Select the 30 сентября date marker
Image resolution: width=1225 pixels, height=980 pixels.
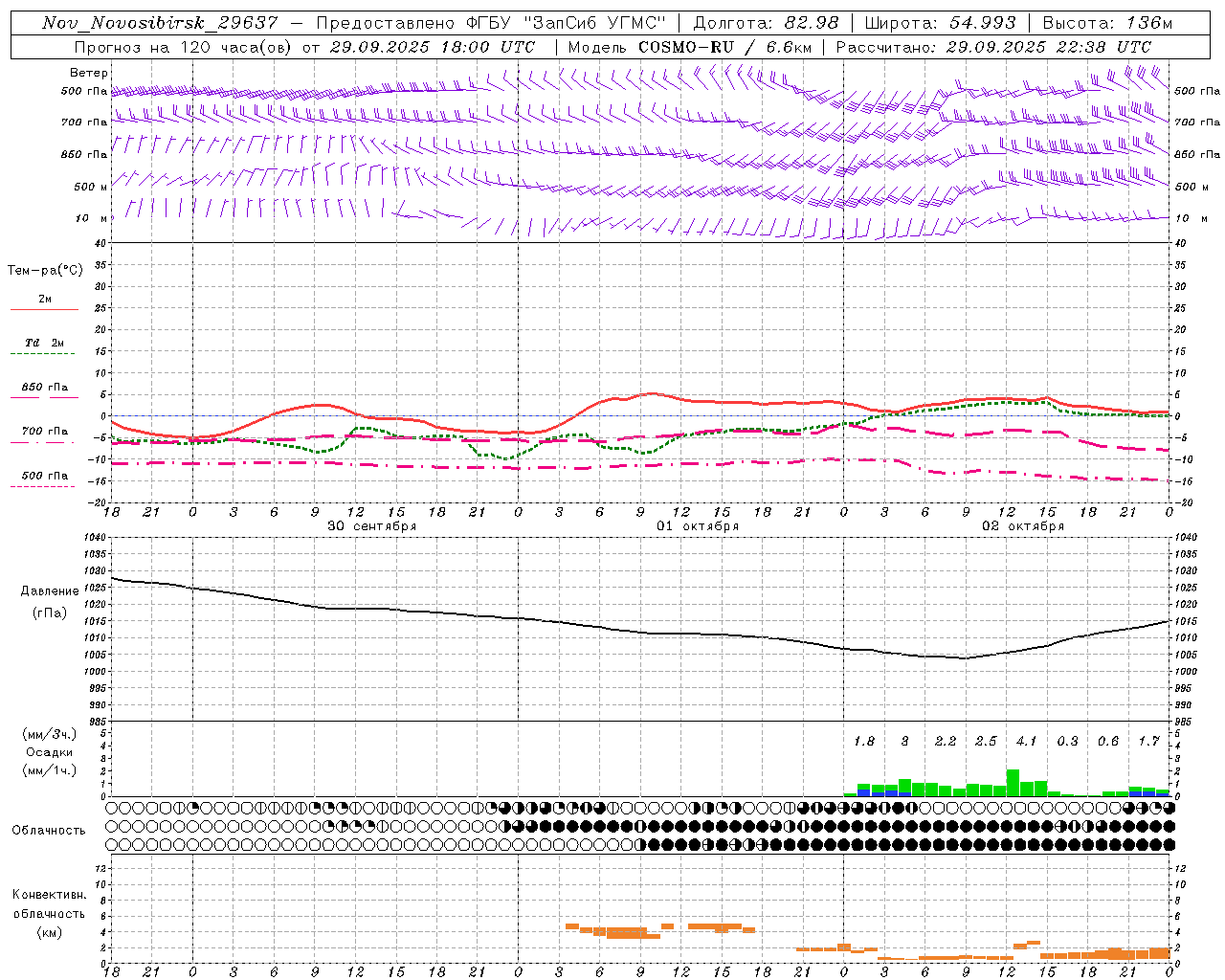tap(371, 526)
